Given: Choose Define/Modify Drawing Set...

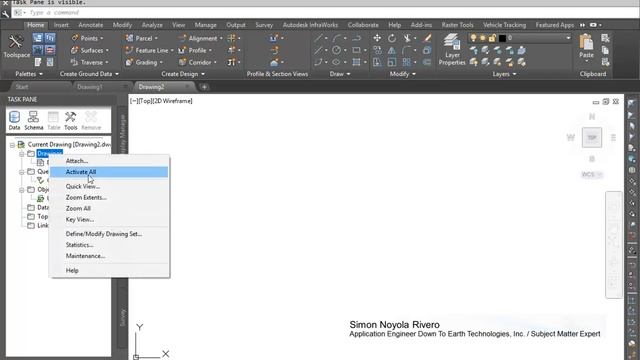Looking at the screenshot, I should (x=109, y=234).
